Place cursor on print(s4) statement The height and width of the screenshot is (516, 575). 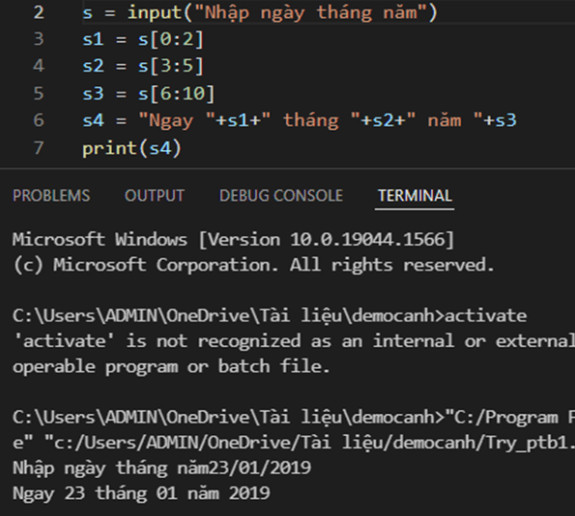click(x=132, y=149)
